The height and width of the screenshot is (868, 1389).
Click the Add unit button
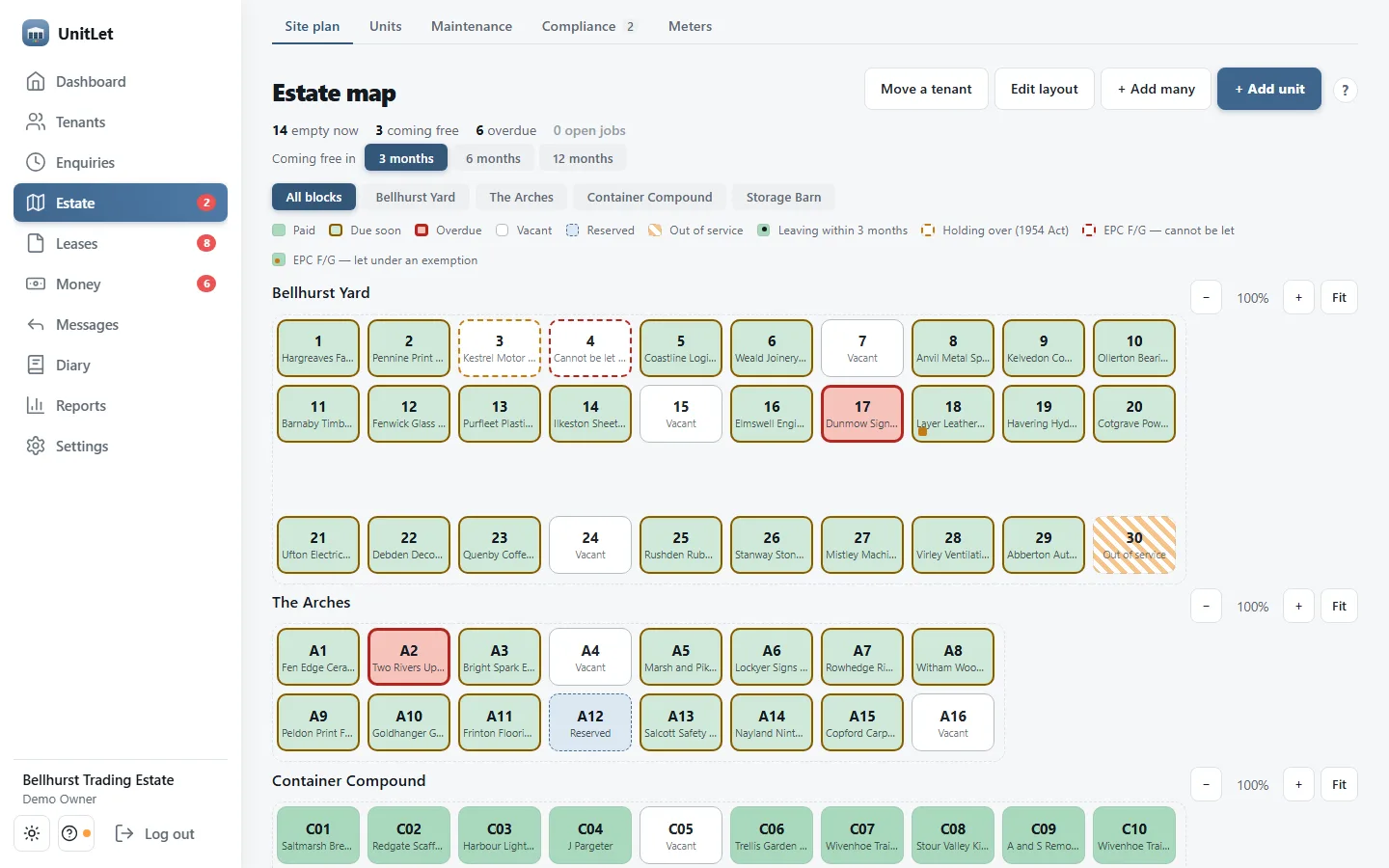1269,89
